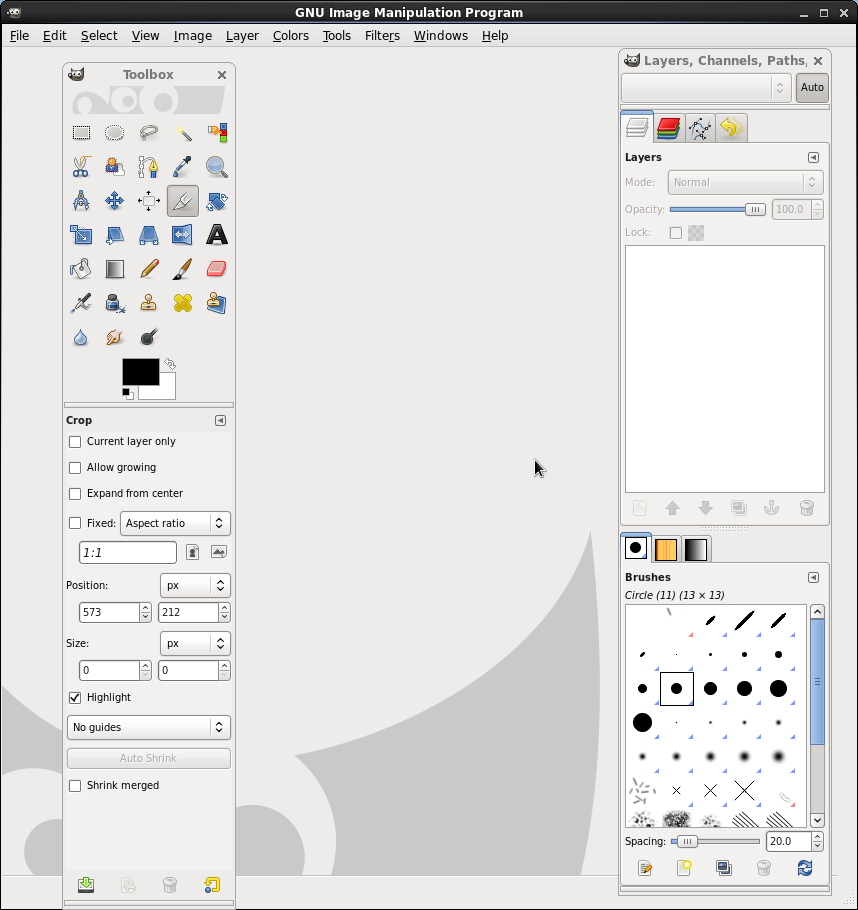Reset tool options to defaults
The height and width of the screenshot is (910, 858).
pyautogui.click(x=212, y=884)
